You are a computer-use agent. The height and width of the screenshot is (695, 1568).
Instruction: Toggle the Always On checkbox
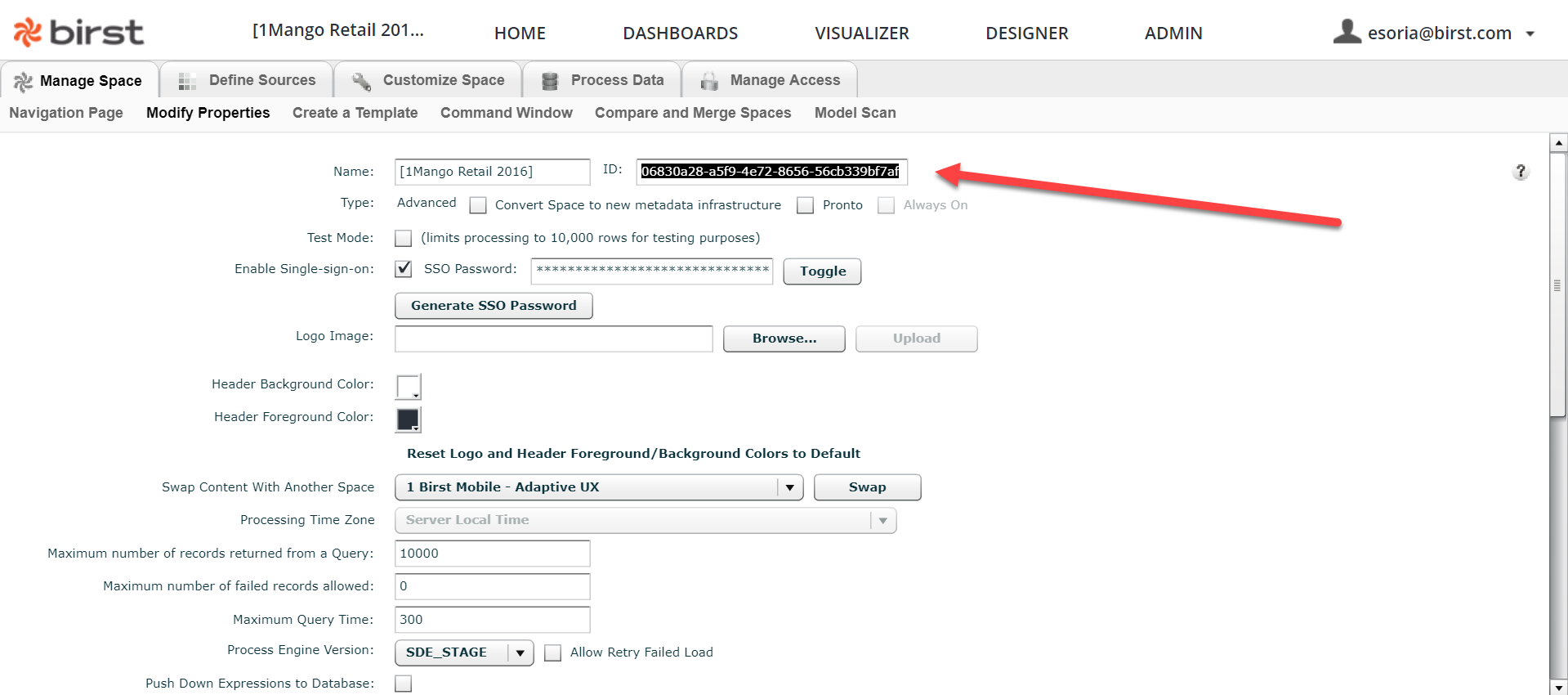pyautogui.click(x=886, y=205)
